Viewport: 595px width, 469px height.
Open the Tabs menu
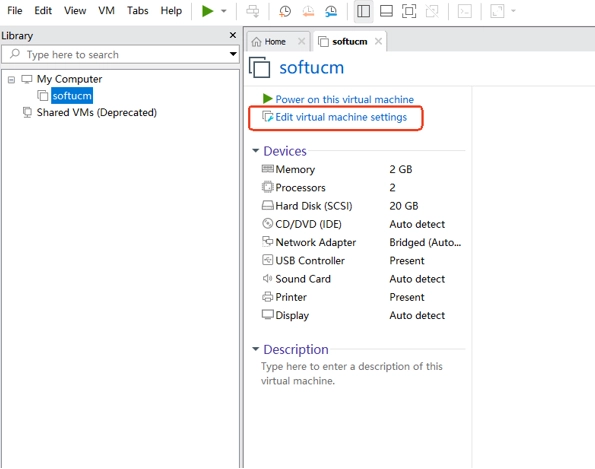137,11
